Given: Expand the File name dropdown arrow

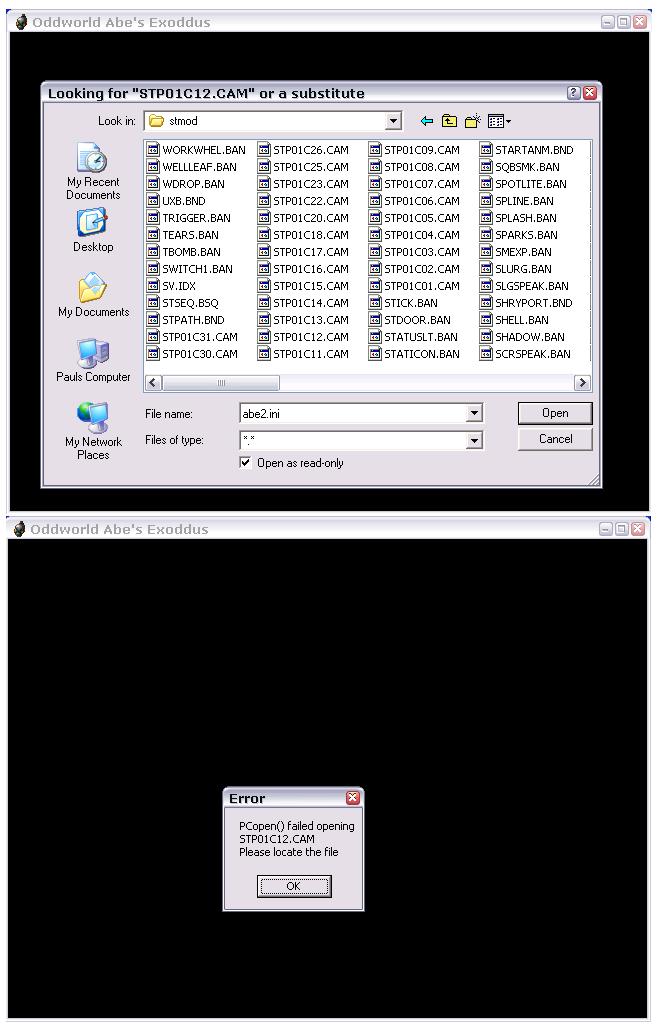Looking at the screenshot, I should click(x=474, y=413).
